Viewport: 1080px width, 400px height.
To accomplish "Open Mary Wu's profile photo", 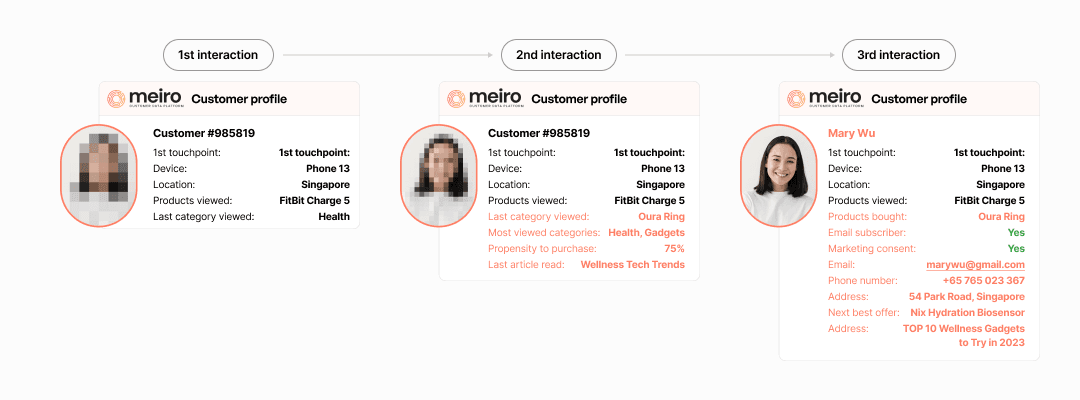I will pyautogui.click(x=781, y=176).
